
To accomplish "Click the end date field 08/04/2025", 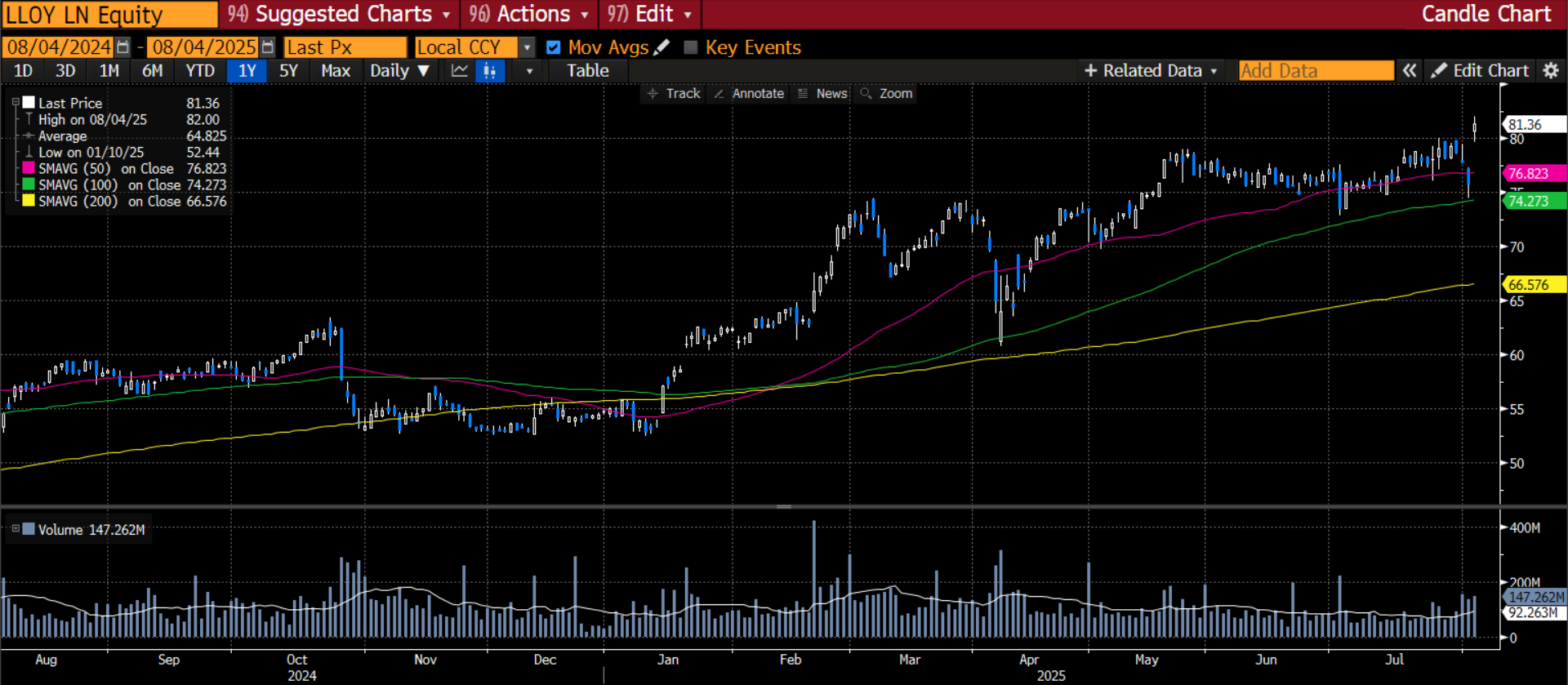I will (x=203, y=47).
